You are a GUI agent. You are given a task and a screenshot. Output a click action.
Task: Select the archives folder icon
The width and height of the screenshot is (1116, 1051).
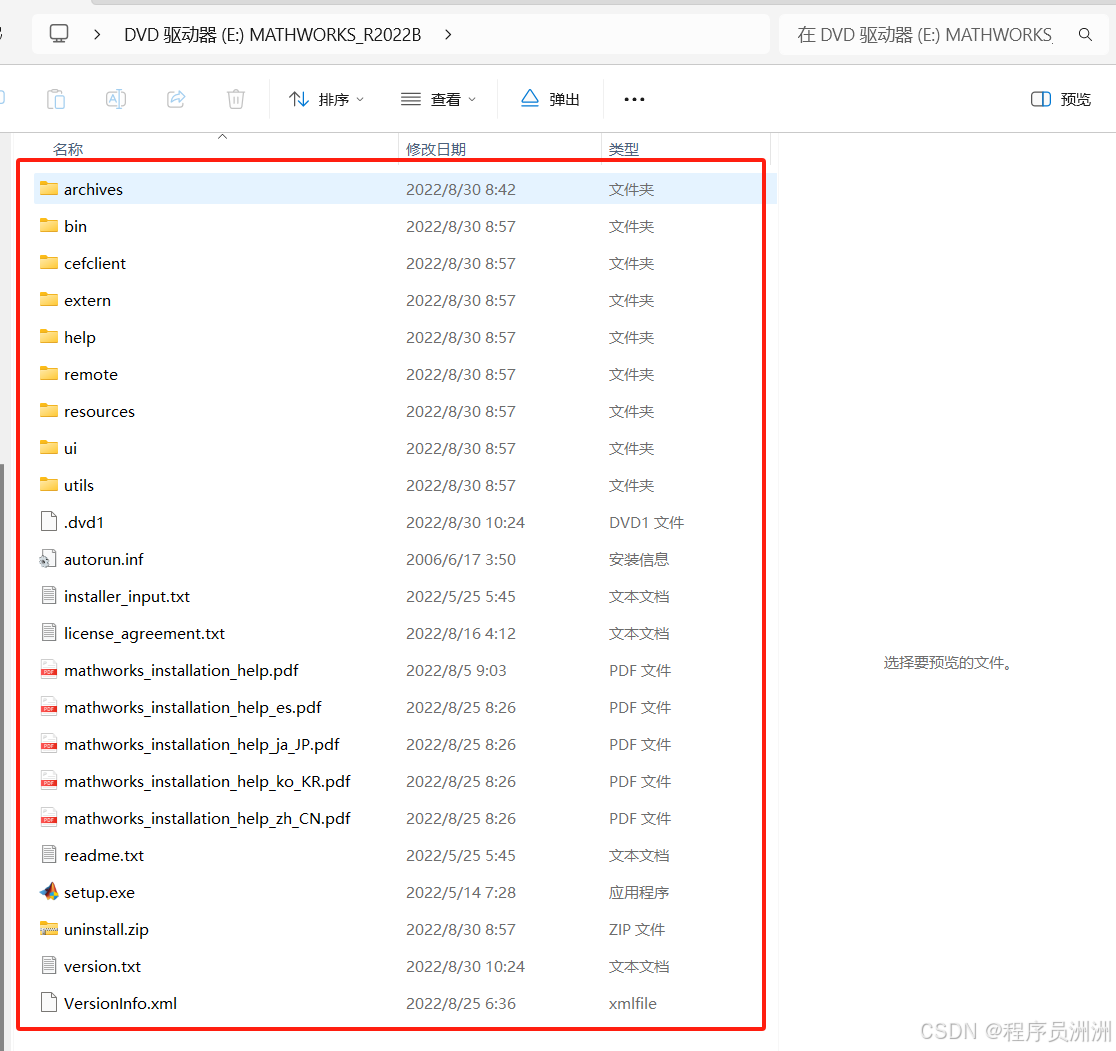(49, 189)
